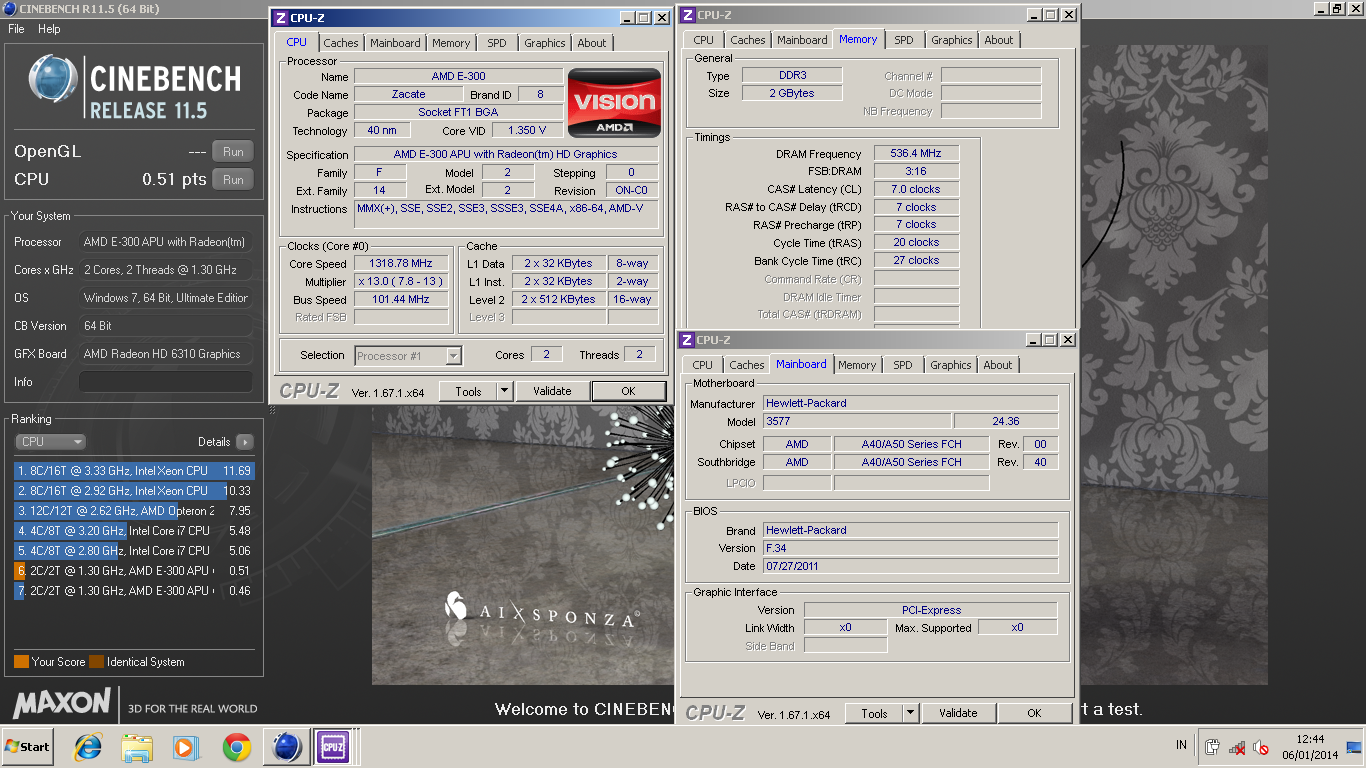Select AMD E-300 ranking row scoring 0.51
Viewport: 1366px width, 768px height.
pyautogui.click(x=134, y=571)
